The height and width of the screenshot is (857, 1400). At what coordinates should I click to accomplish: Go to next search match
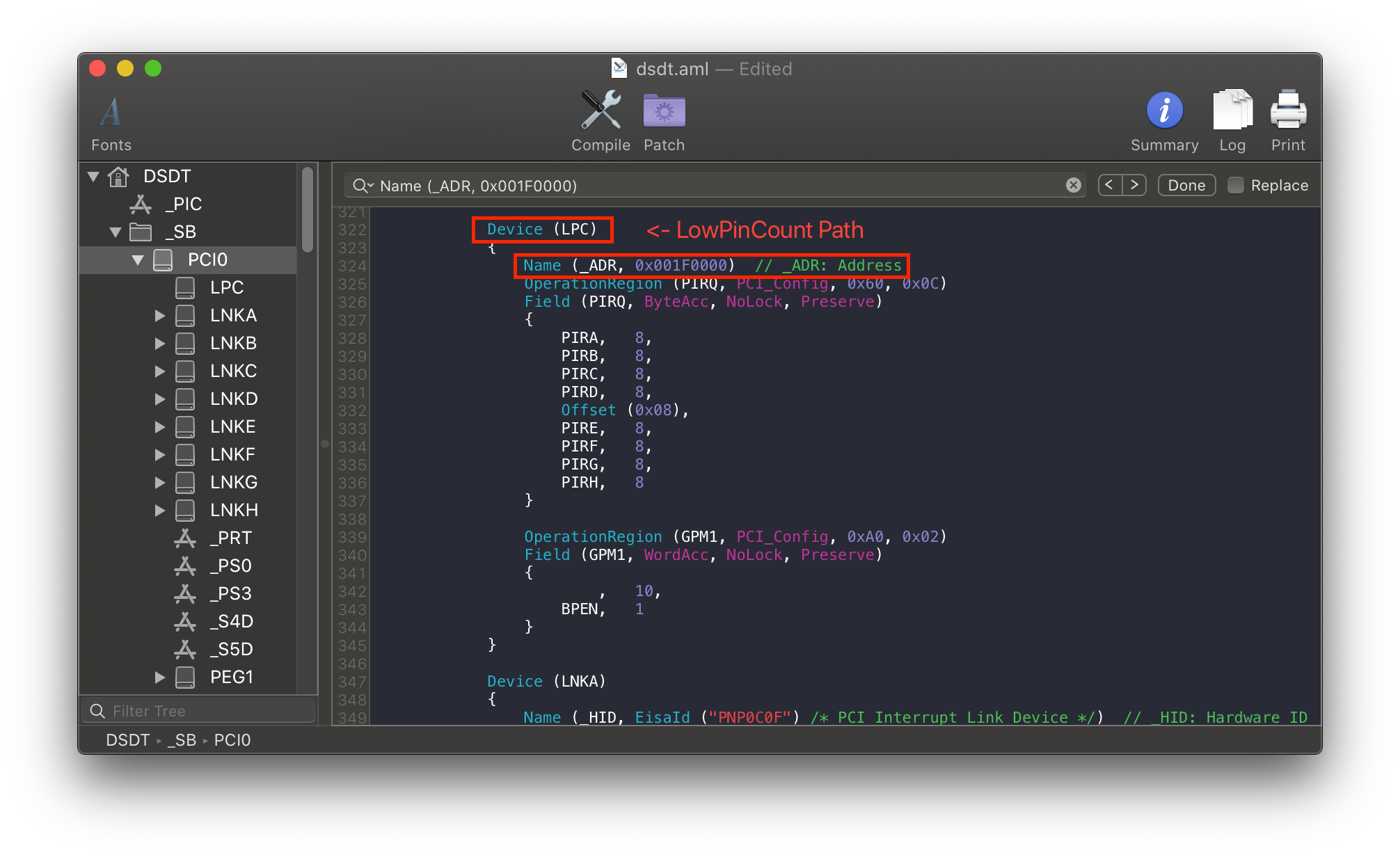(1134, 185)
